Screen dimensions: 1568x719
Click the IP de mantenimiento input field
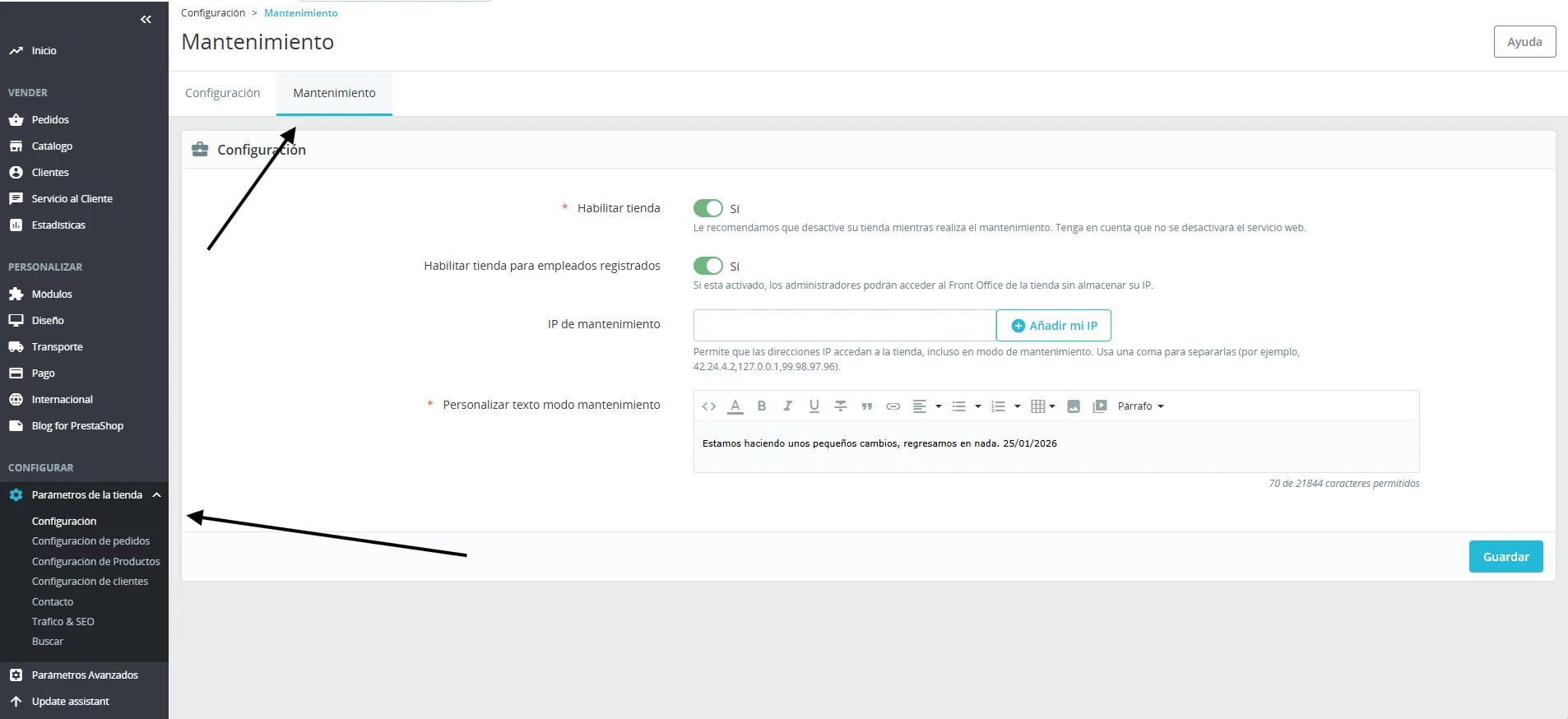tap(845, 325)
